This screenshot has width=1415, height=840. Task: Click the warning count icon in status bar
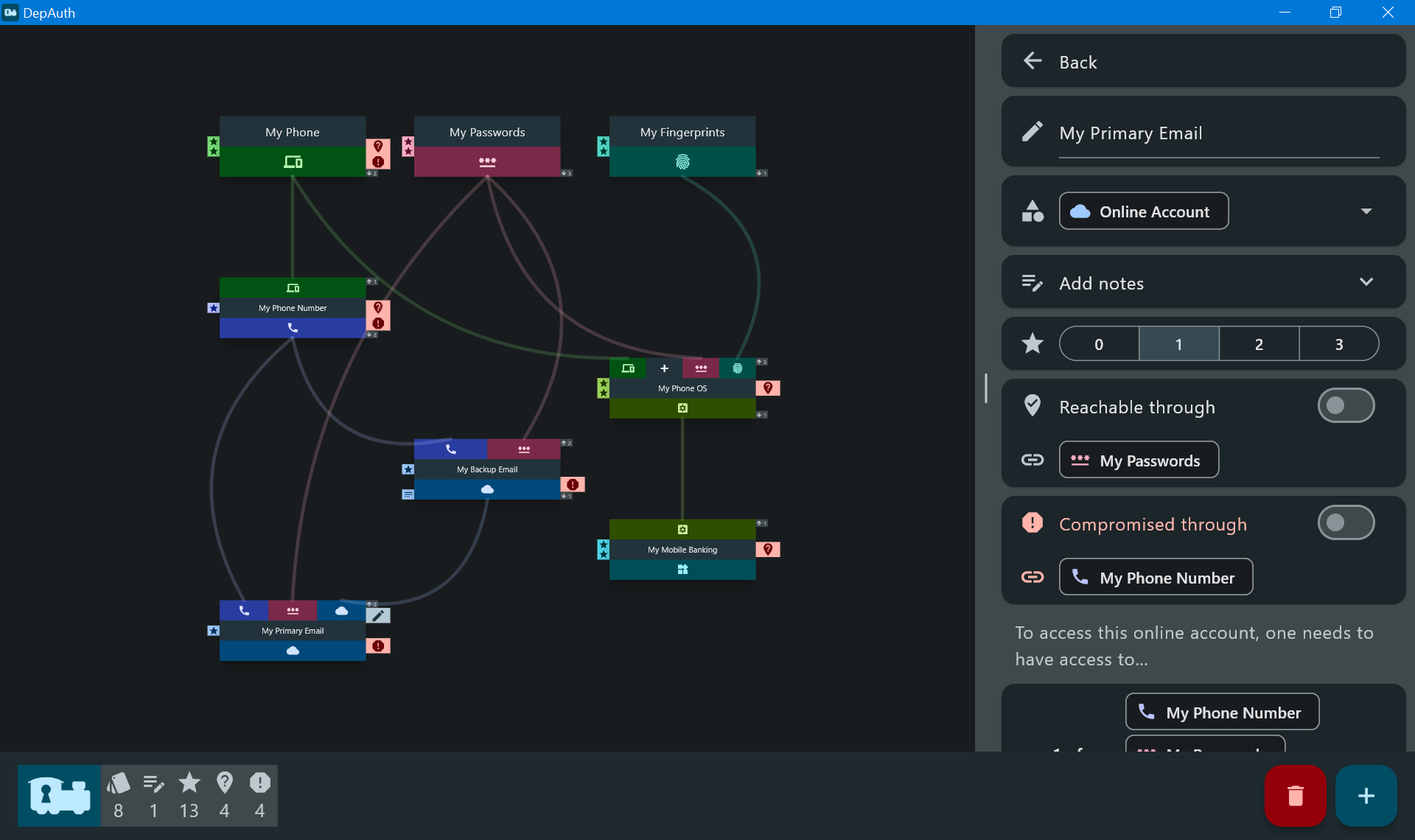[259, 783]
